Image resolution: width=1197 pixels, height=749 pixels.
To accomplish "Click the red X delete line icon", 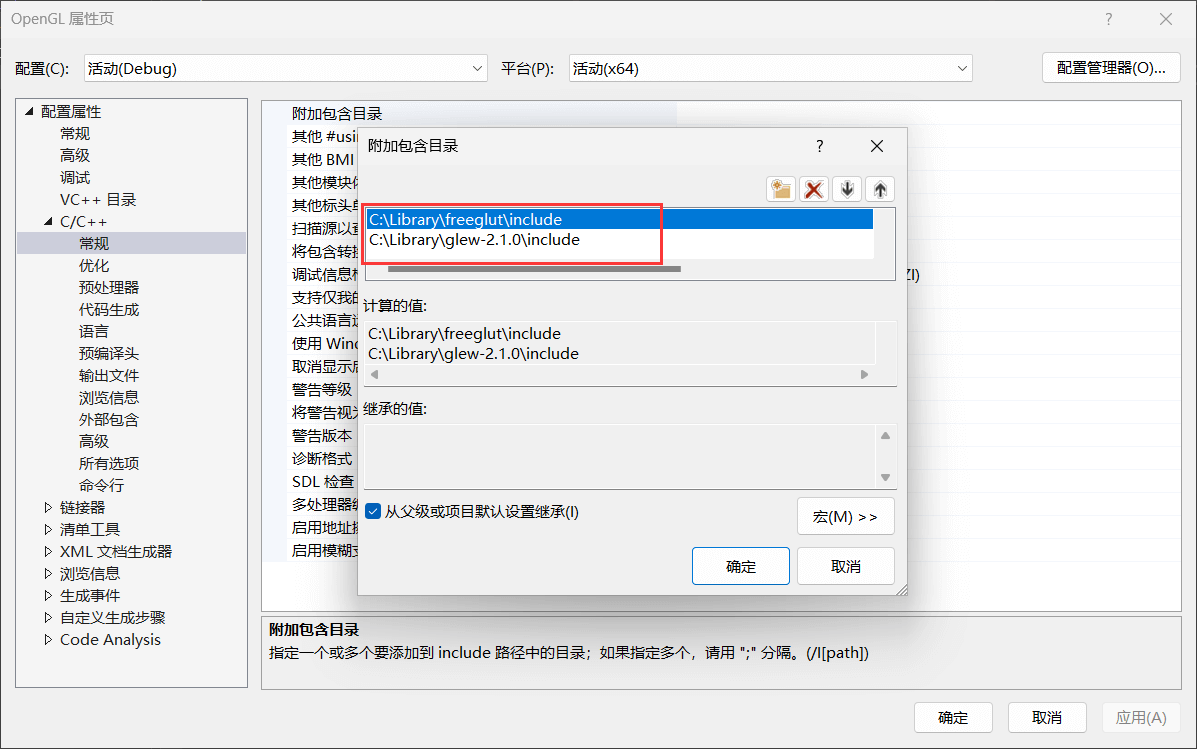I will point(814,189).
